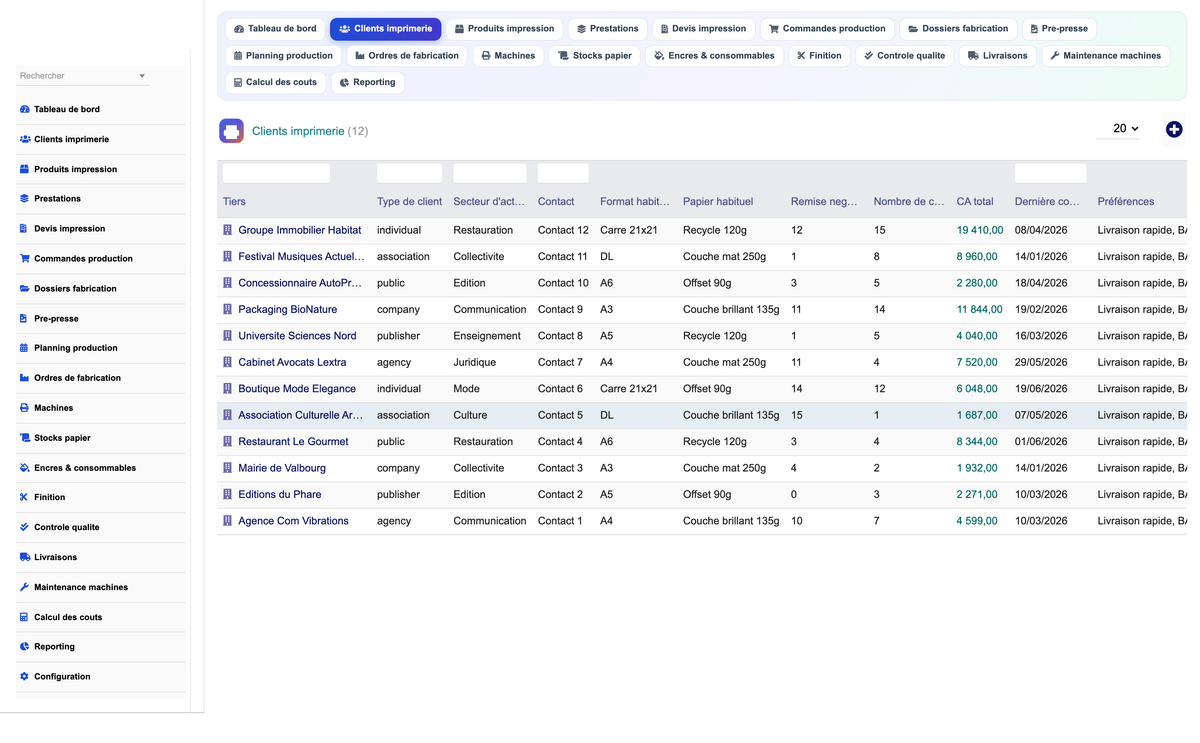Open the Rechercher dropdown in sidebar
1200x743 pixels.
83,76
